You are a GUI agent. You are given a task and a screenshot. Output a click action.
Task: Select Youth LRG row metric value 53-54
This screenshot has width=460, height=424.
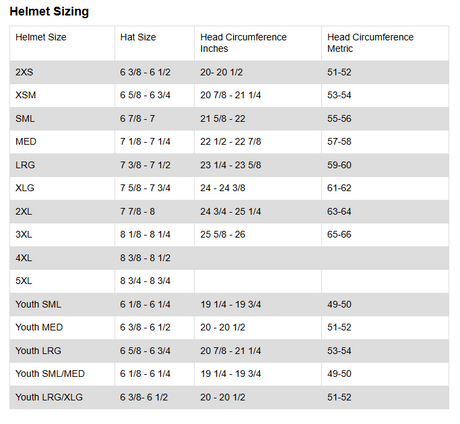point(339,351)
